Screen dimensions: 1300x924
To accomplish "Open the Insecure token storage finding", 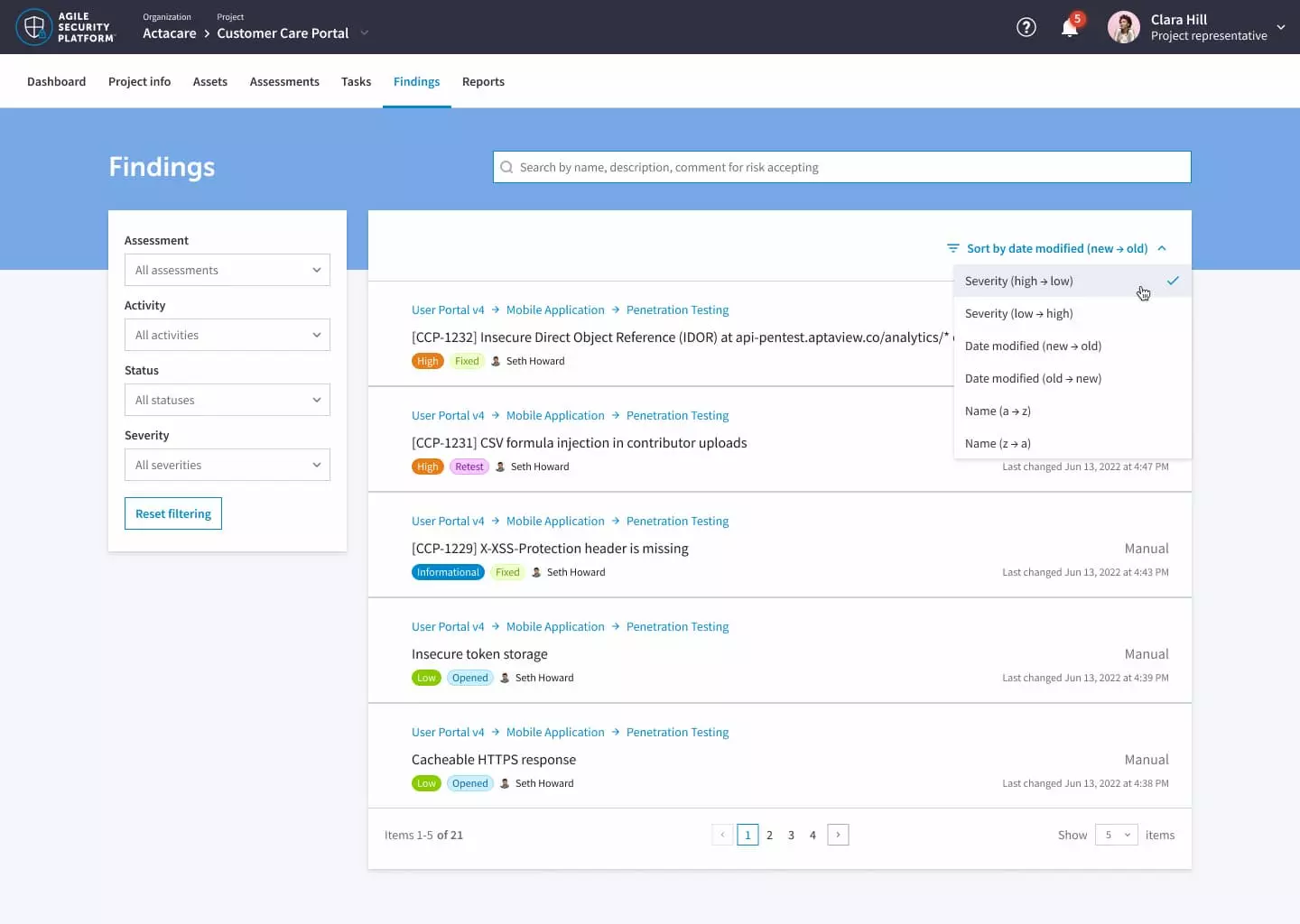I will point(479,654).
